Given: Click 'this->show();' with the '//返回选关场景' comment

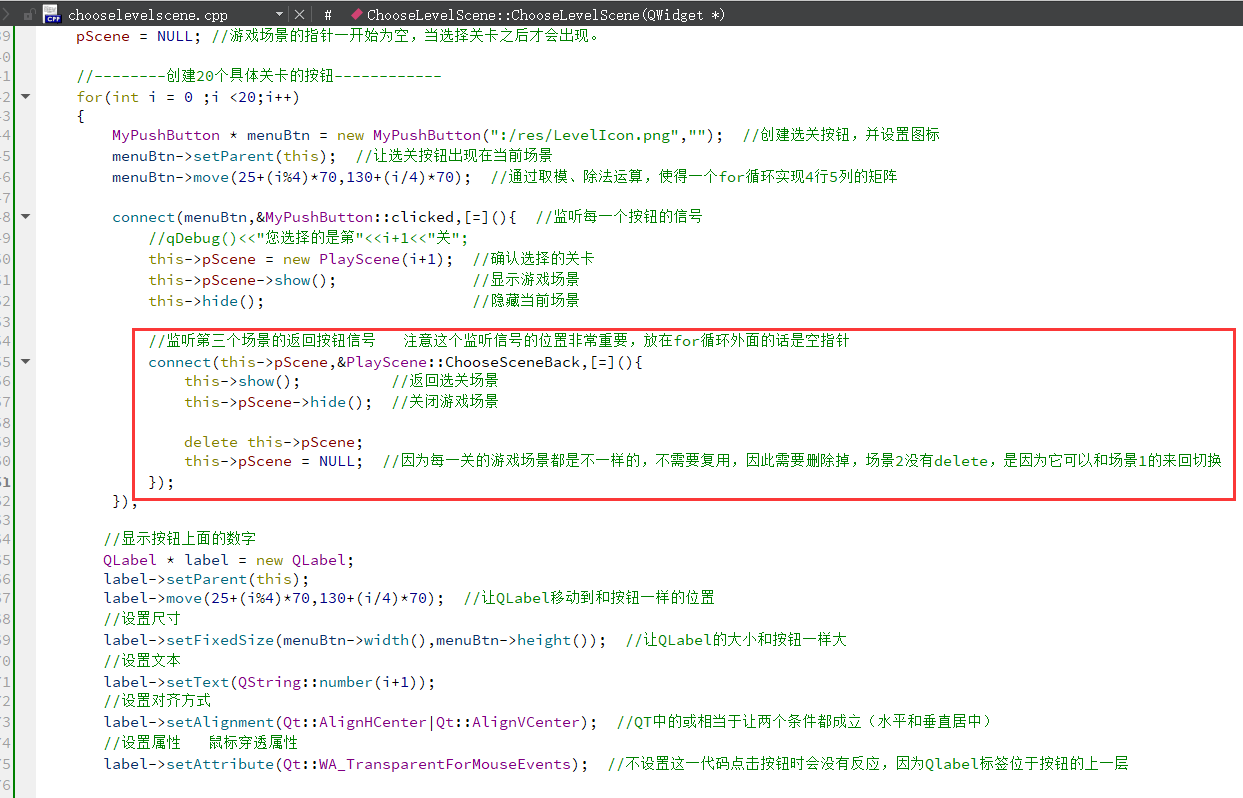Looking at the screenshot, I should click(x=341, y=382).
